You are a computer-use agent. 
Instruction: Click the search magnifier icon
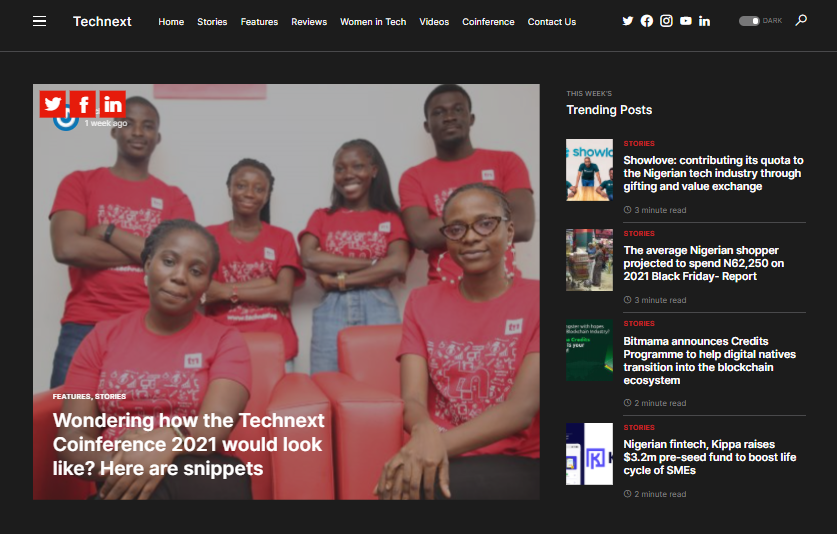(801, 20)
